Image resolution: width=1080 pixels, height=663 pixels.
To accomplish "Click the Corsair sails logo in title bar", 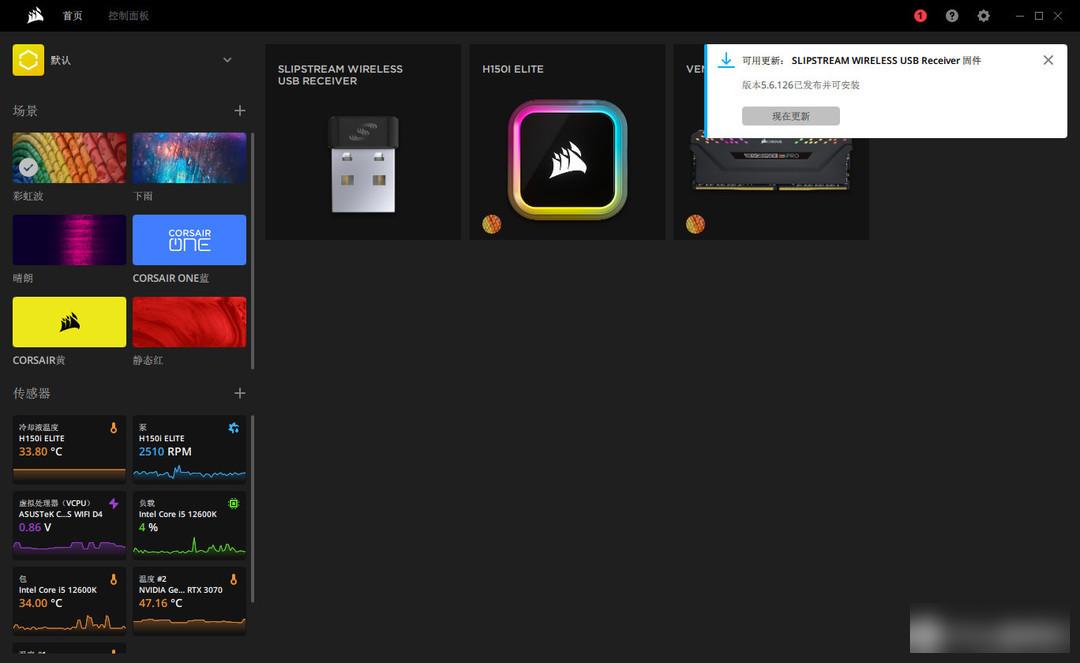I will tap(35, 15).
